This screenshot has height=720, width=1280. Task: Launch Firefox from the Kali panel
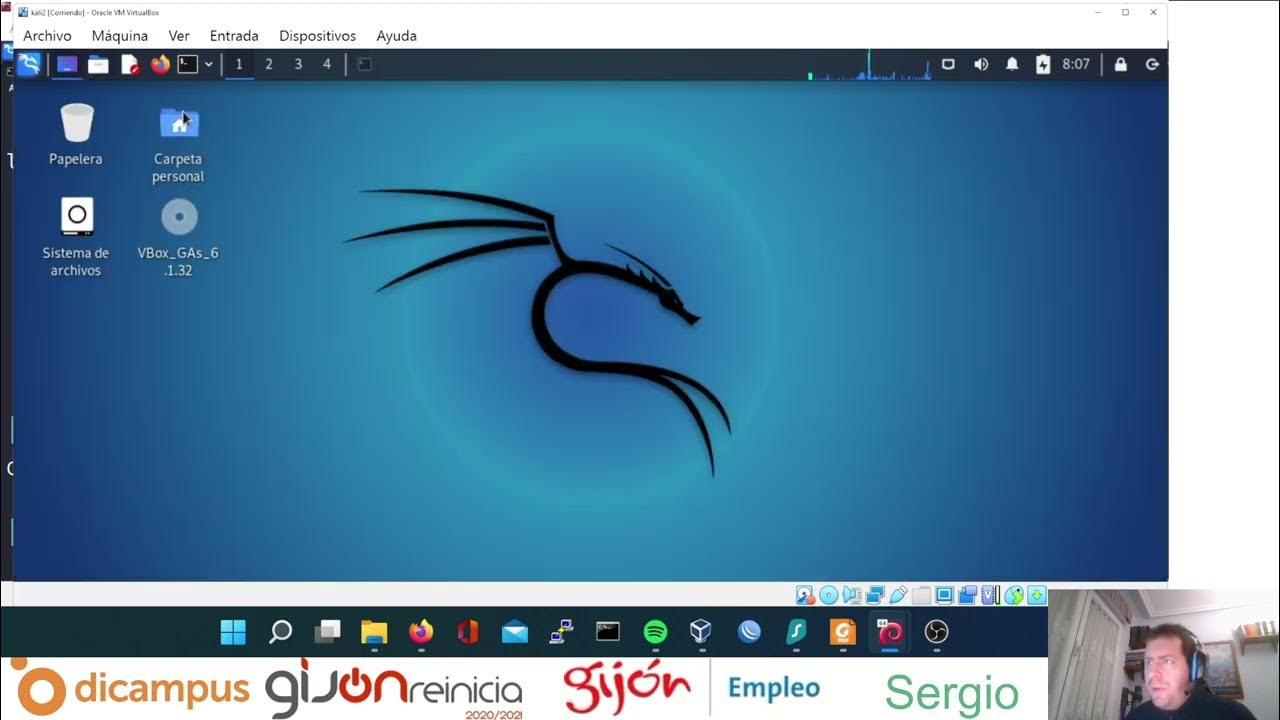[x=160, y=64]
